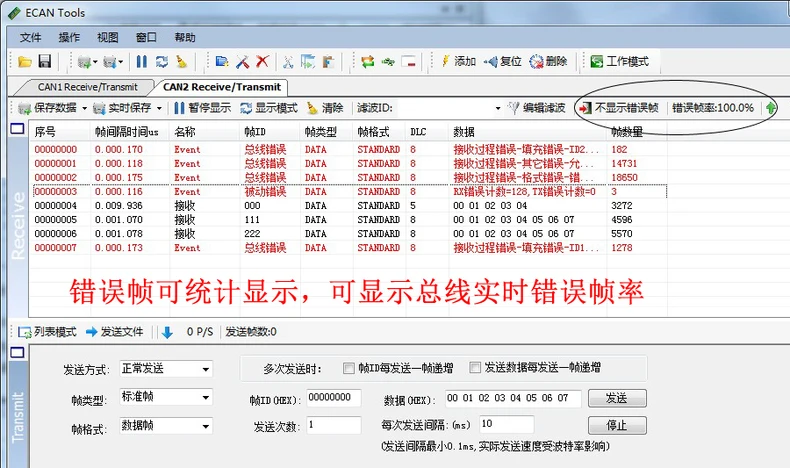This screenshot has height=468, width=790.
Task: Enable 帧ID每发送一帧递增 checkbox
Action: (x=348, y=368)
